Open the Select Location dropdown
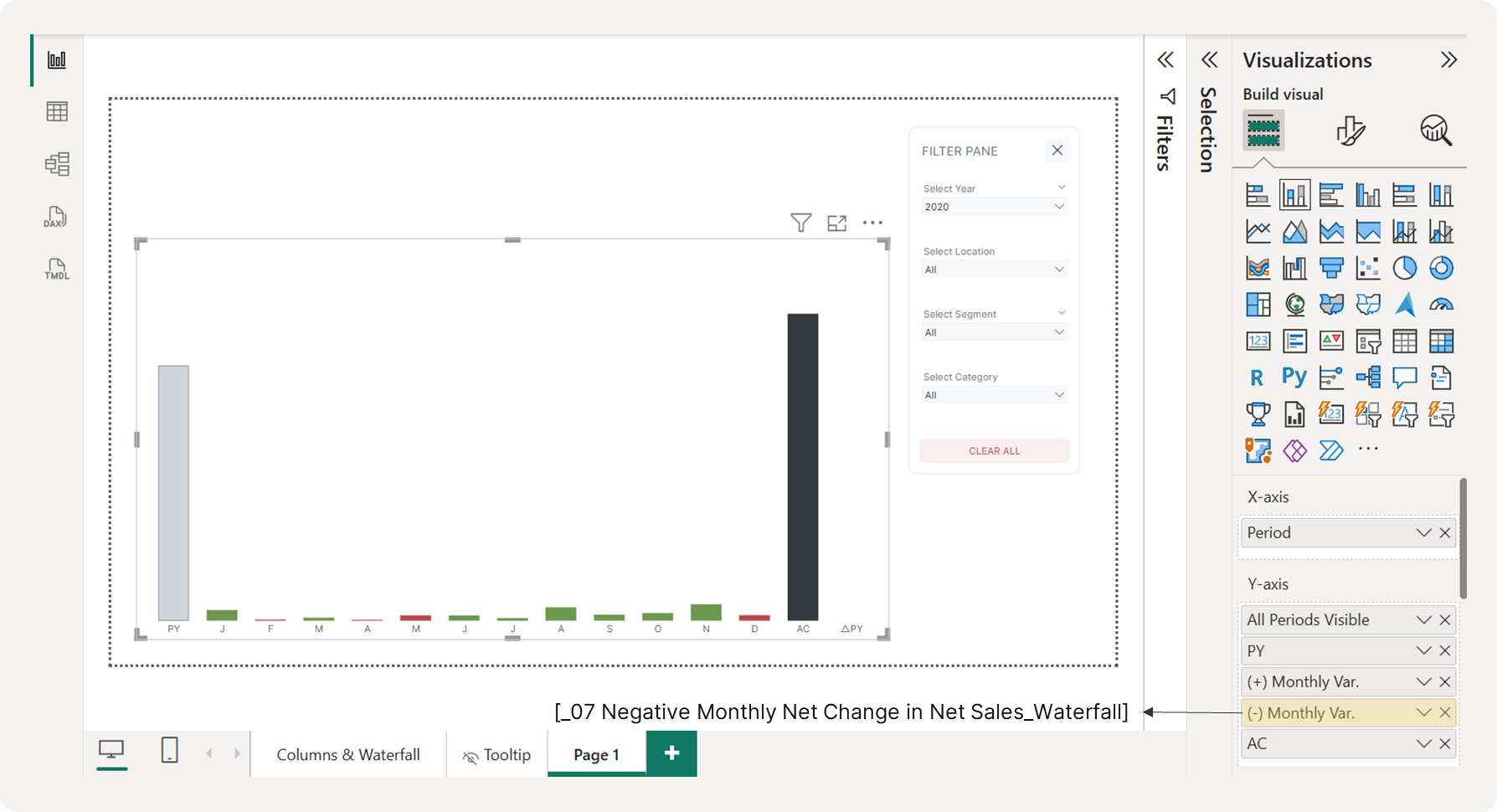Image resolution: width=1497 pixels, height=812 pixels. click(994, 270)
